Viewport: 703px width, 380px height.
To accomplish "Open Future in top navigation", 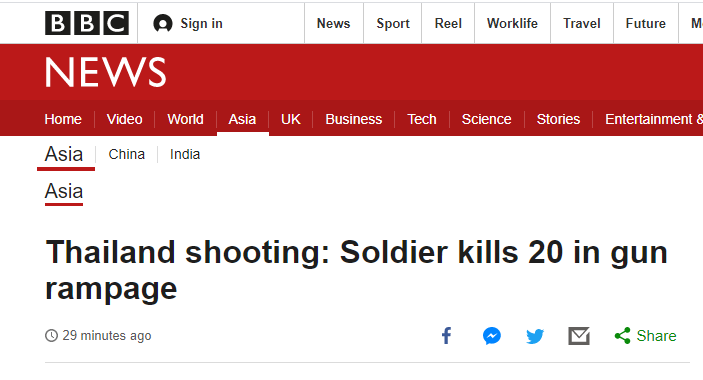I will click(x=646, y=23).
